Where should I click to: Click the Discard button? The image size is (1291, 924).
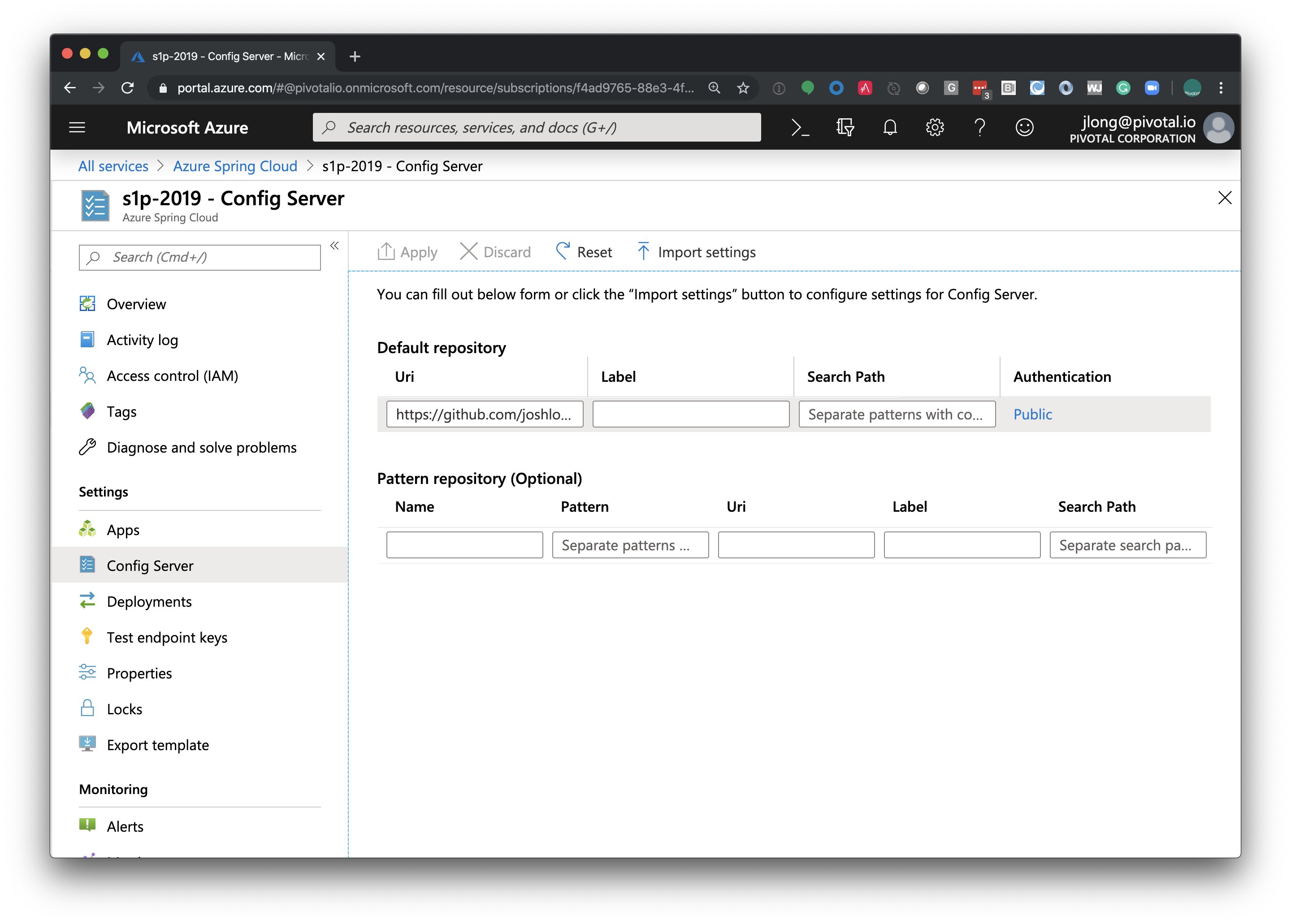(494, 251)
